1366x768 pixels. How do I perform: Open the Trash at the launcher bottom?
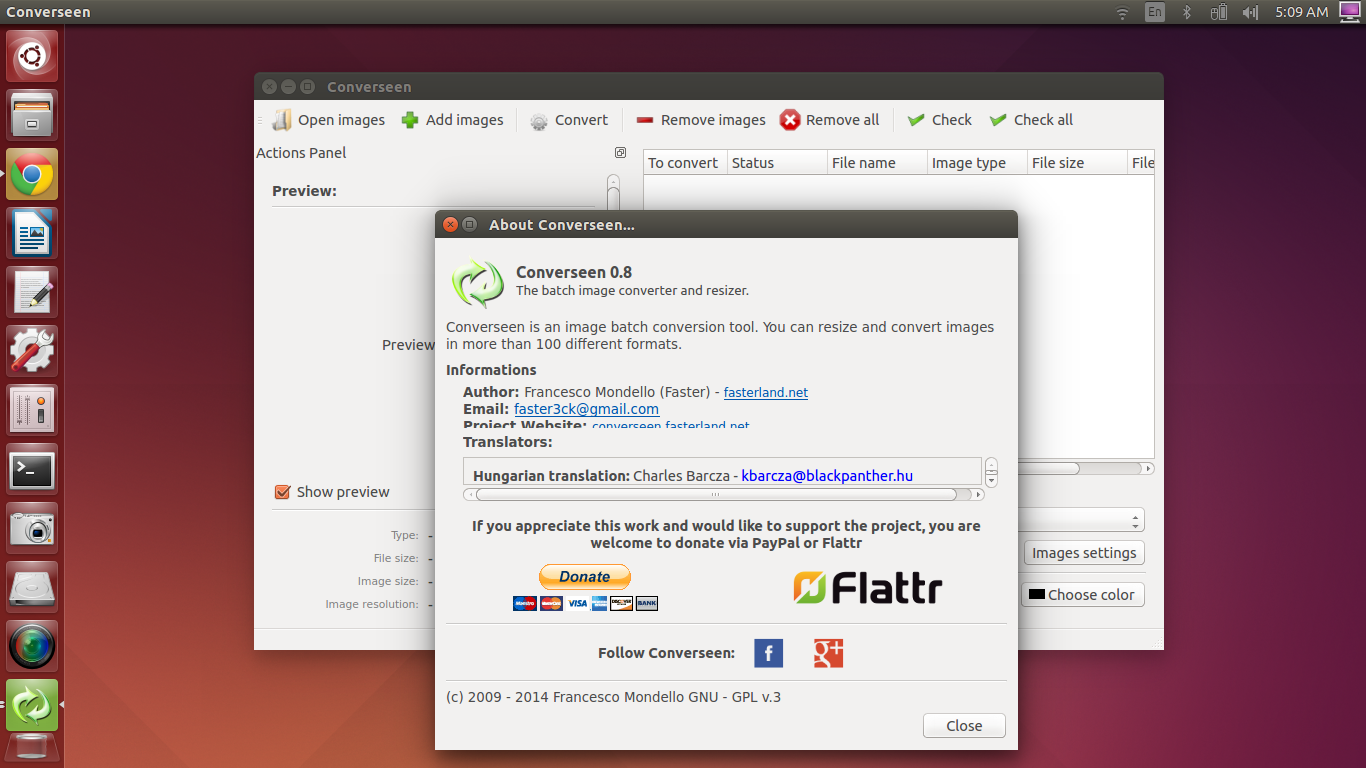[x=32, y=750]
